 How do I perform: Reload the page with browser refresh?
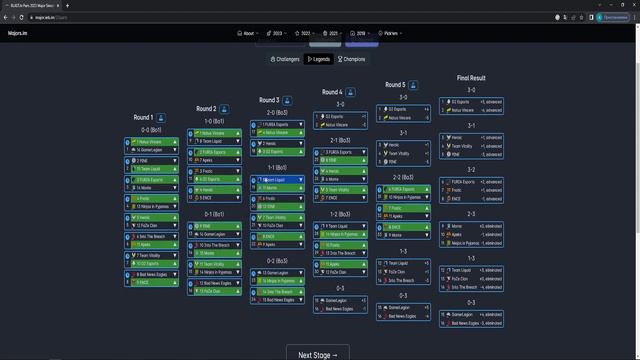coord(22,18)
